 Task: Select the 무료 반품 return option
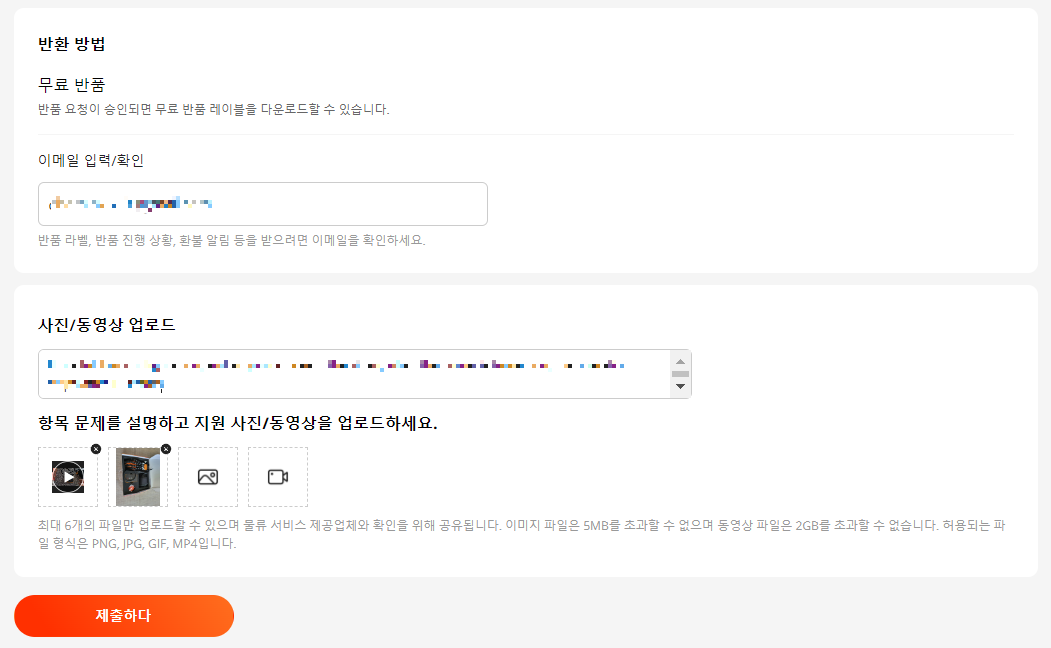pyautogui.click(x=72, y=85)
